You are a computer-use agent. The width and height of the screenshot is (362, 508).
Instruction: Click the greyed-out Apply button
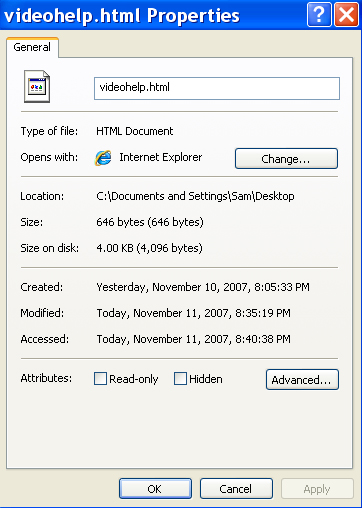pos(317,489)
